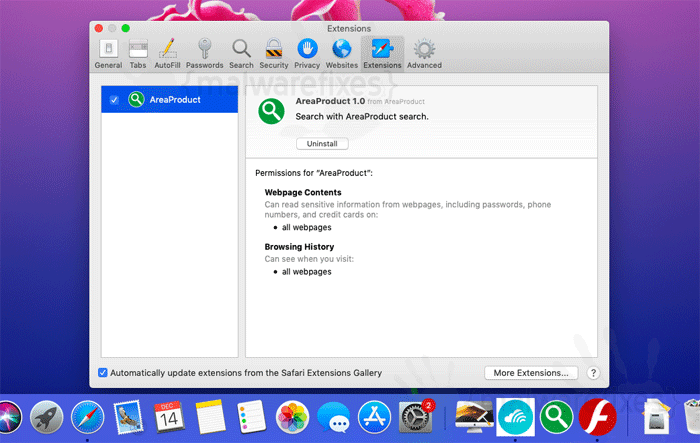The image size is (700, 443).
Task: Open the Privacy preferences pane
Action: click(x=307, y=54)
